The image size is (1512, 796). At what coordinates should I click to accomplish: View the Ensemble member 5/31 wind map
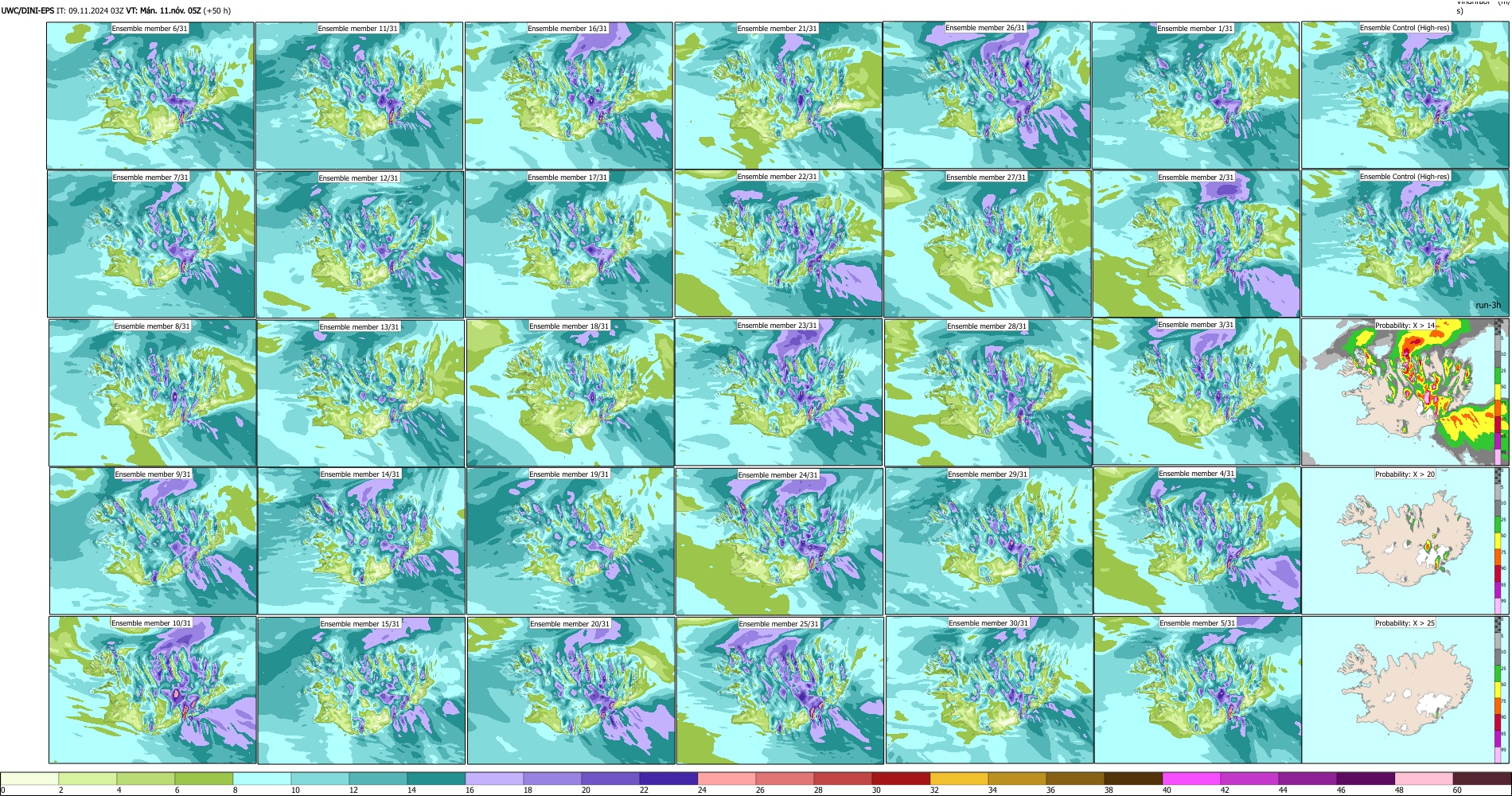pos(1198,690)
